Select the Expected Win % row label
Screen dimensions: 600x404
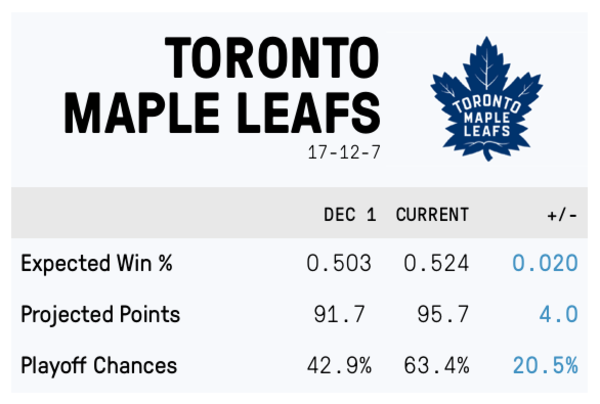[x=98, y=264]
